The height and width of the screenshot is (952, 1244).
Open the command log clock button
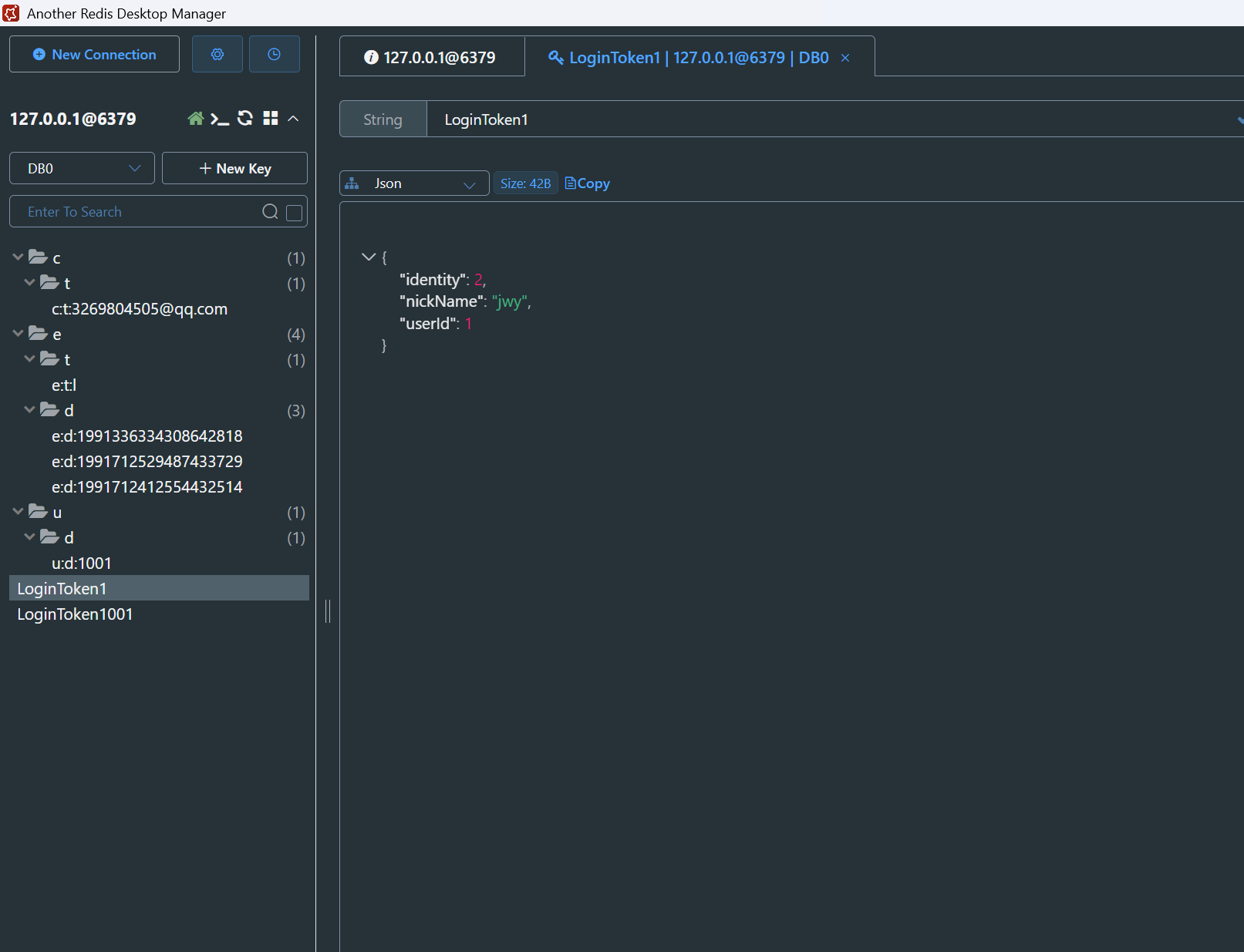pyautogui.click(x=274, y=54)
